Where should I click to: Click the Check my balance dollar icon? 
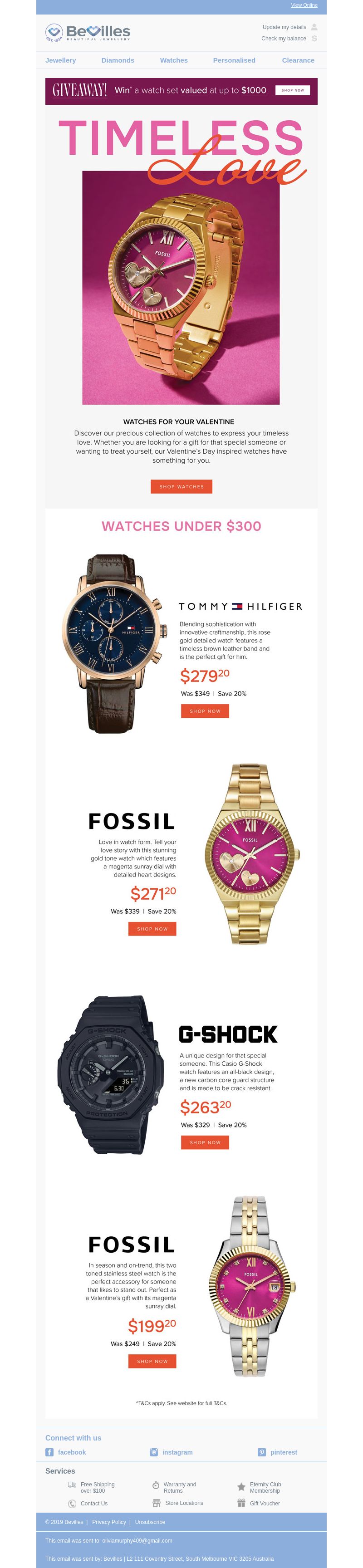coord(314,39)
